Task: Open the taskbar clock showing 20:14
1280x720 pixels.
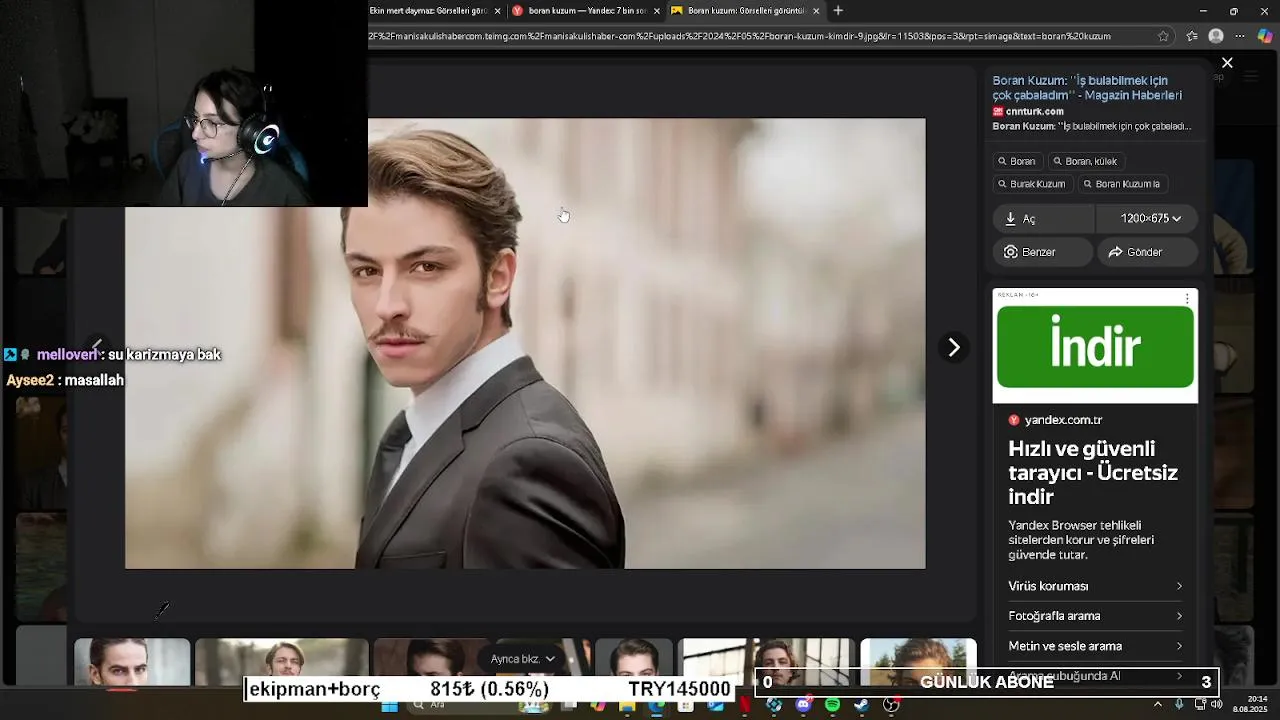Action: (x=1250, y=704)
